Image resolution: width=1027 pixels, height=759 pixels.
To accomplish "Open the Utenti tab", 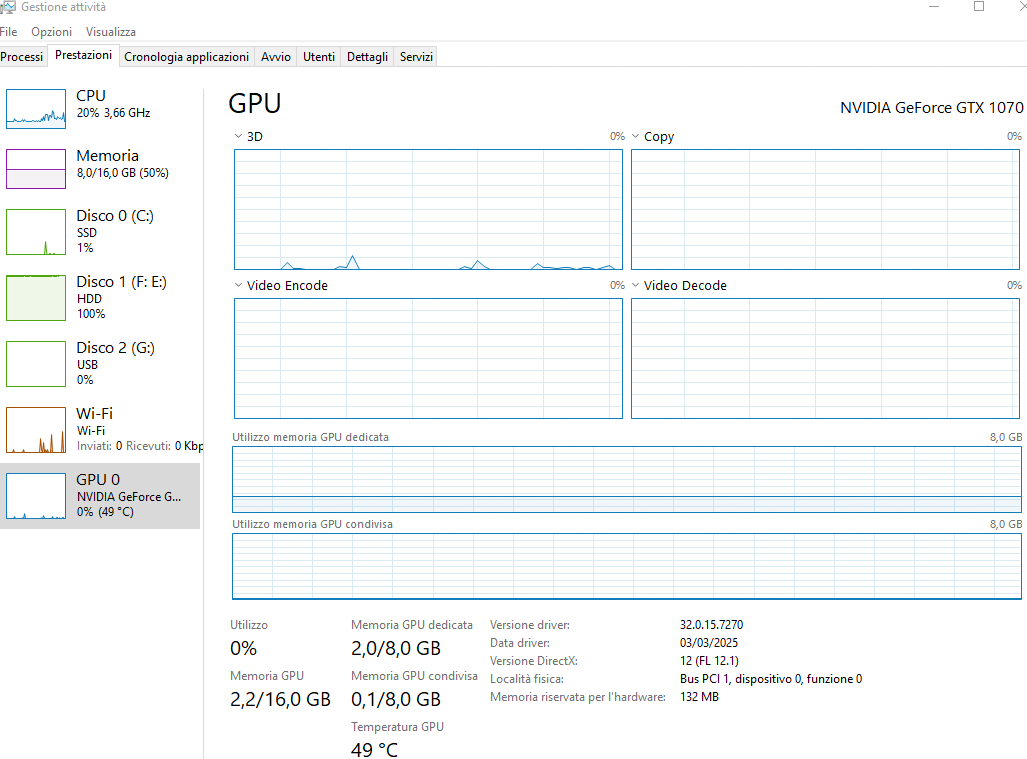I will click(319, 57).
